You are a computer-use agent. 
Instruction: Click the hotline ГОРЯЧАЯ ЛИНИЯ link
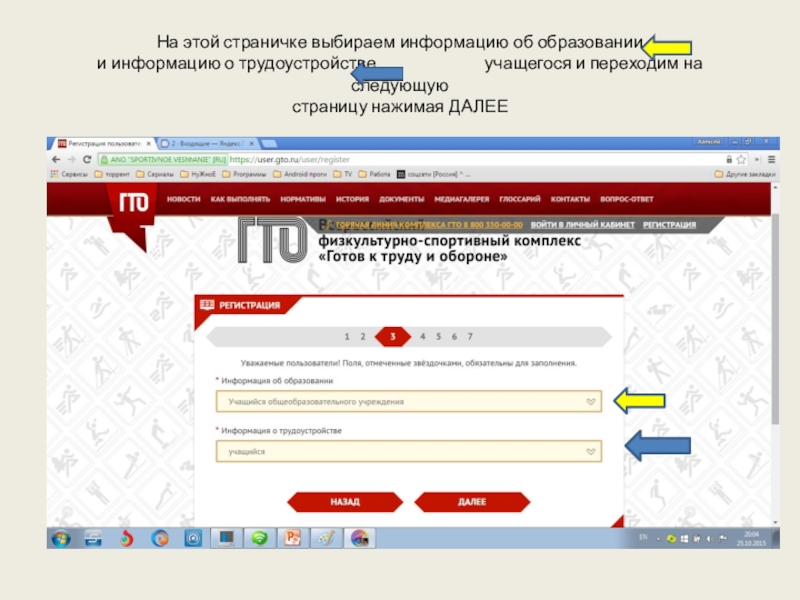click(x=429, y=224)
